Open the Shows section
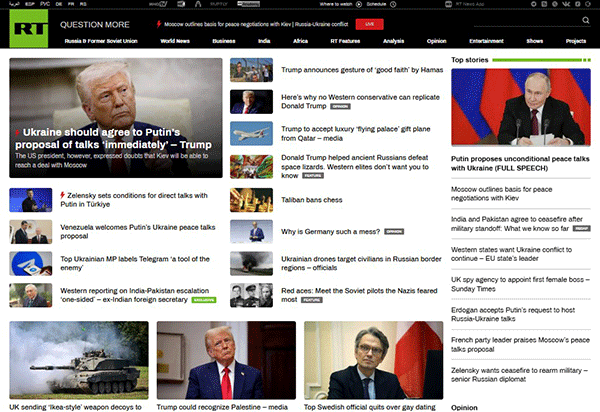The image size is (600, 412). 535,41
